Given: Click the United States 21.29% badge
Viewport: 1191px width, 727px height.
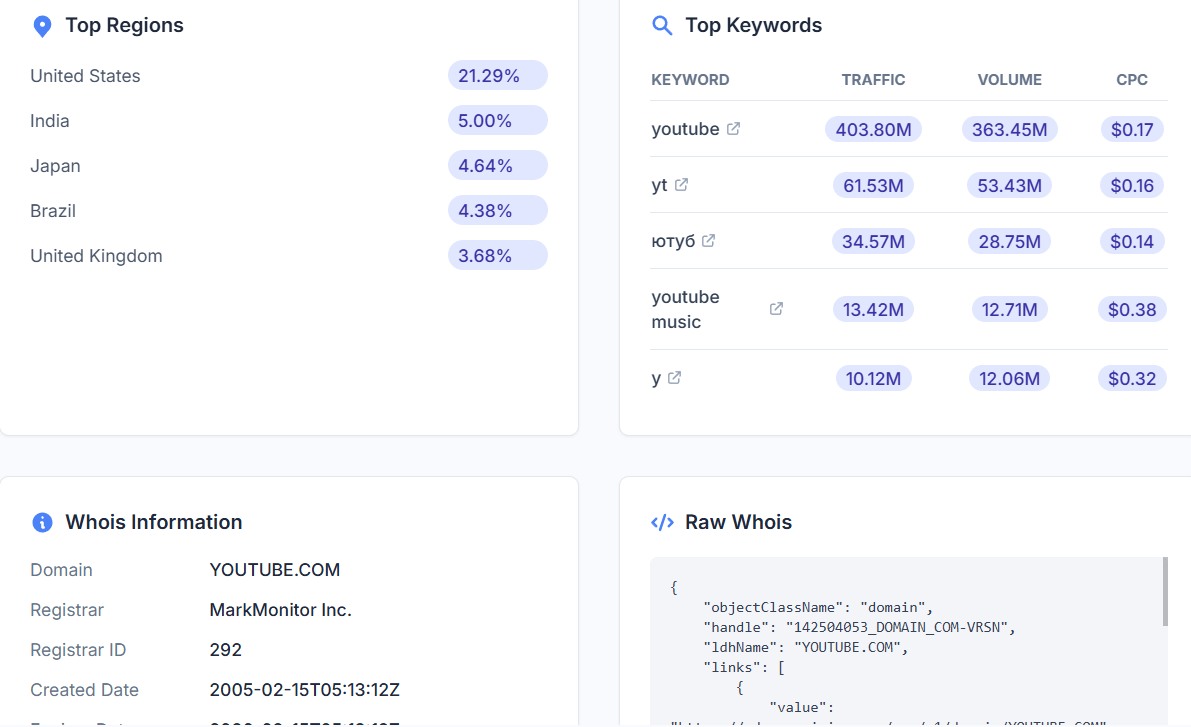Looking at the screenshot, I should point(497,76).
